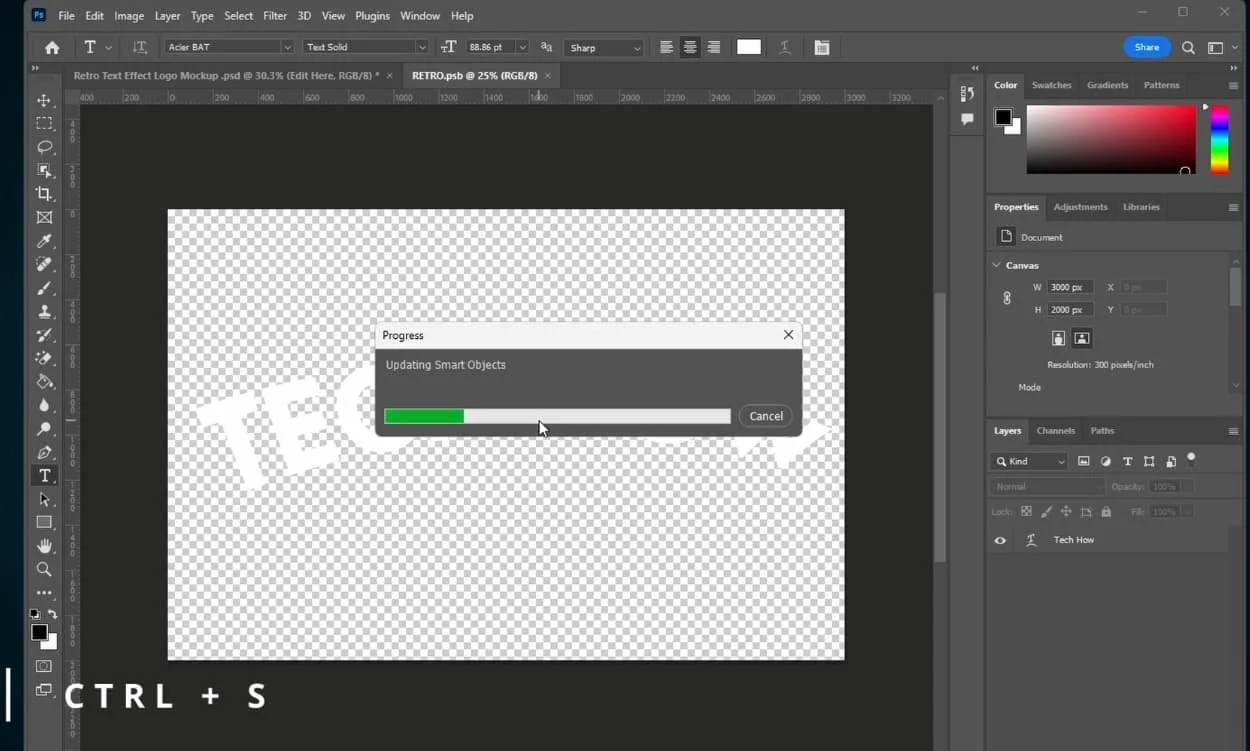Collapse the Canvas section

click(x=996, y=265)
